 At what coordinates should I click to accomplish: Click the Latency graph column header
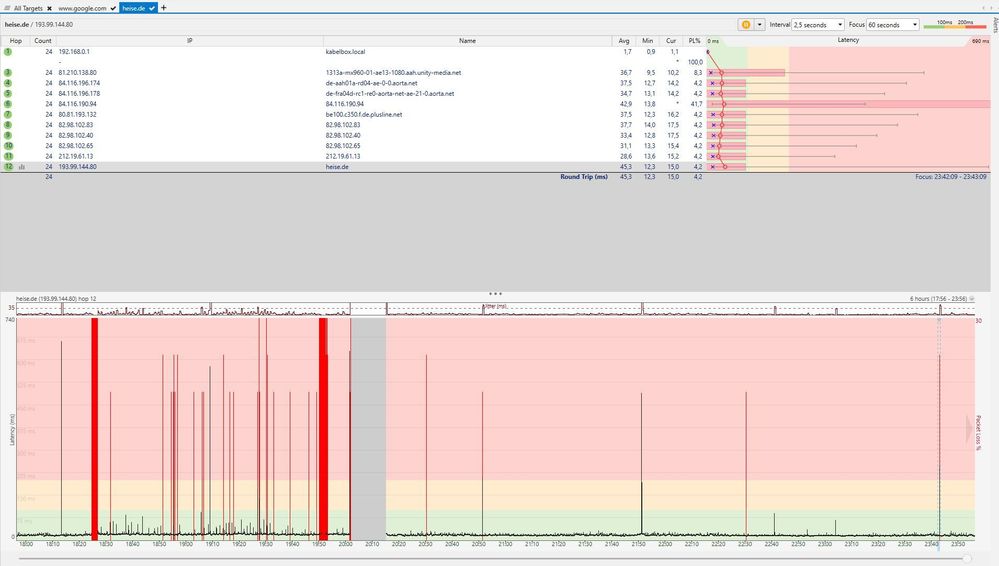point(848,40)
